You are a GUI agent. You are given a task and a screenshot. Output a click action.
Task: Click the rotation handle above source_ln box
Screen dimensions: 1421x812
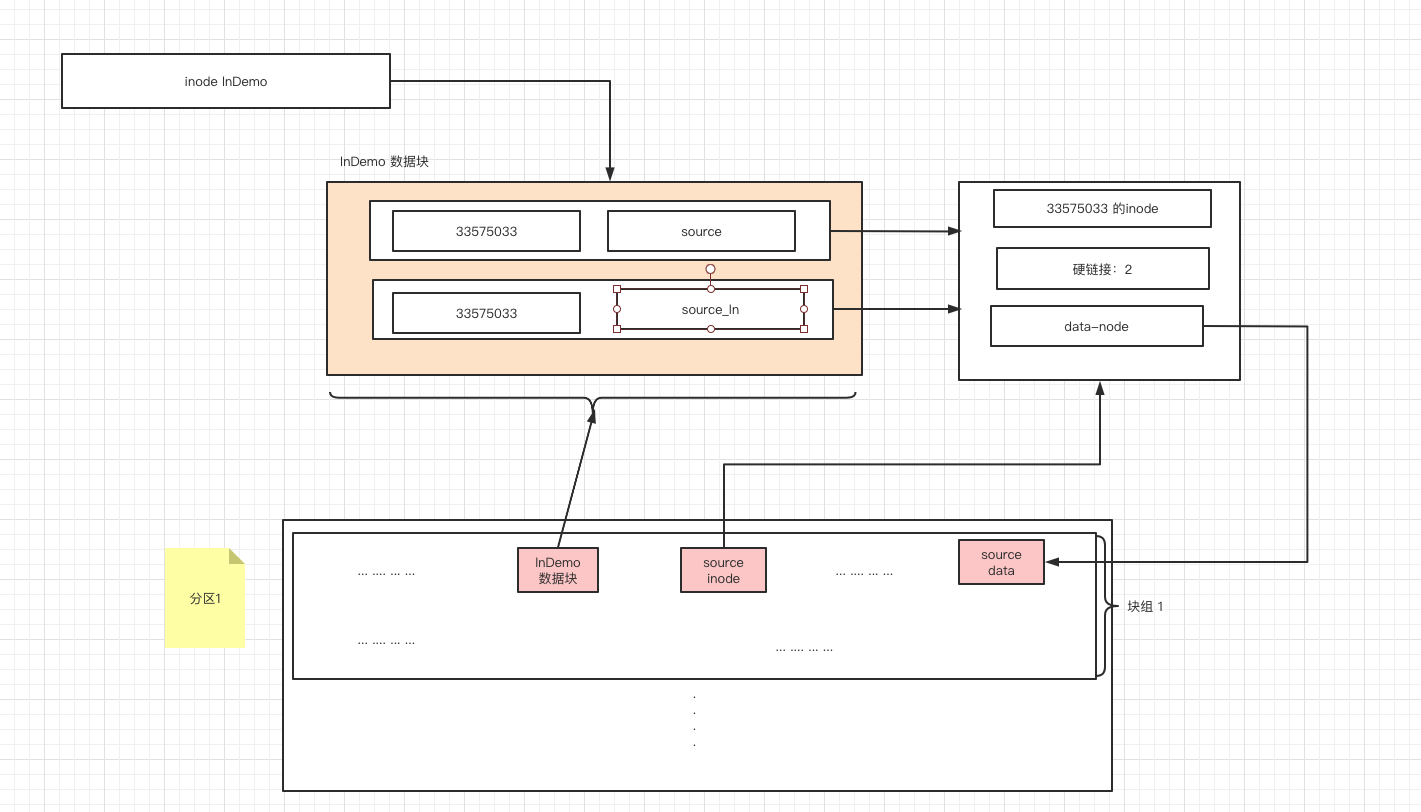[x=710, y=269]
